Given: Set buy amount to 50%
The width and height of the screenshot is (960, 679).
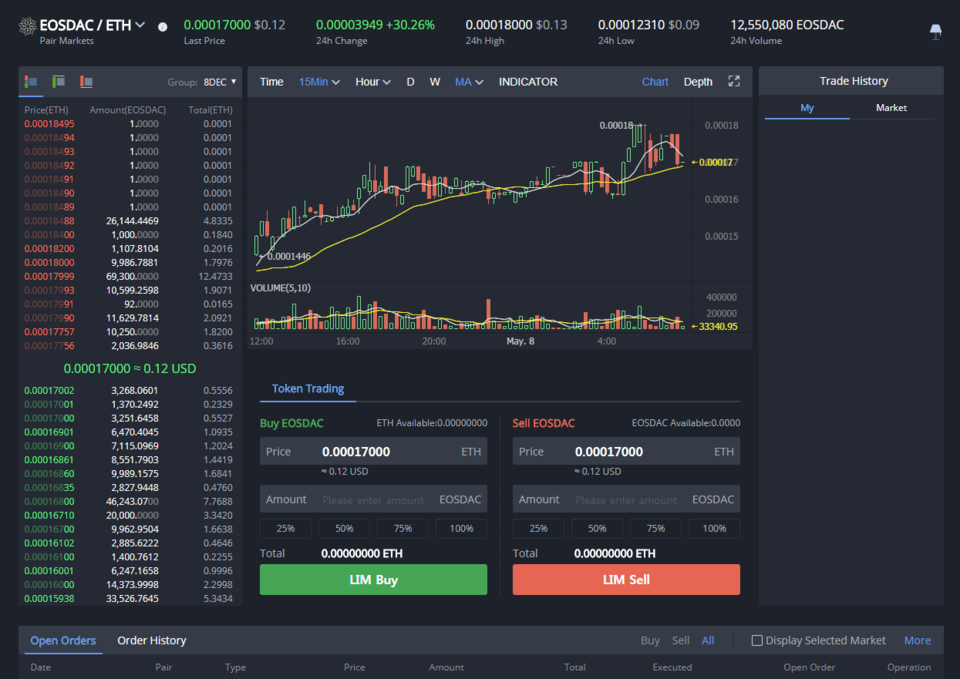Looking at the screenshot, I should pos(344,528).
